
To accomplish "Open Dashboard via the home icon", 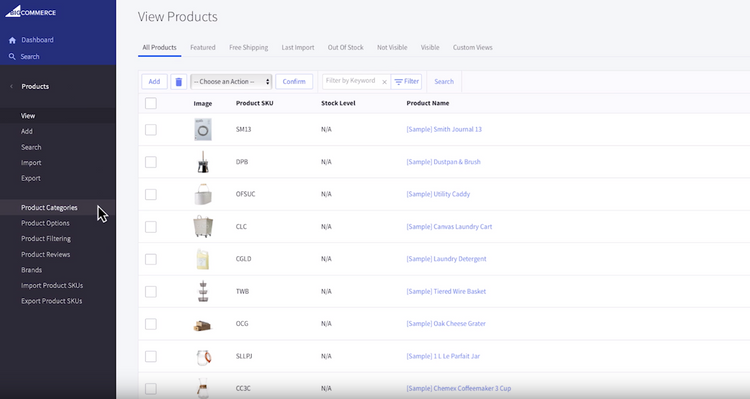I will pyautogui.click(x=12, y=40).
